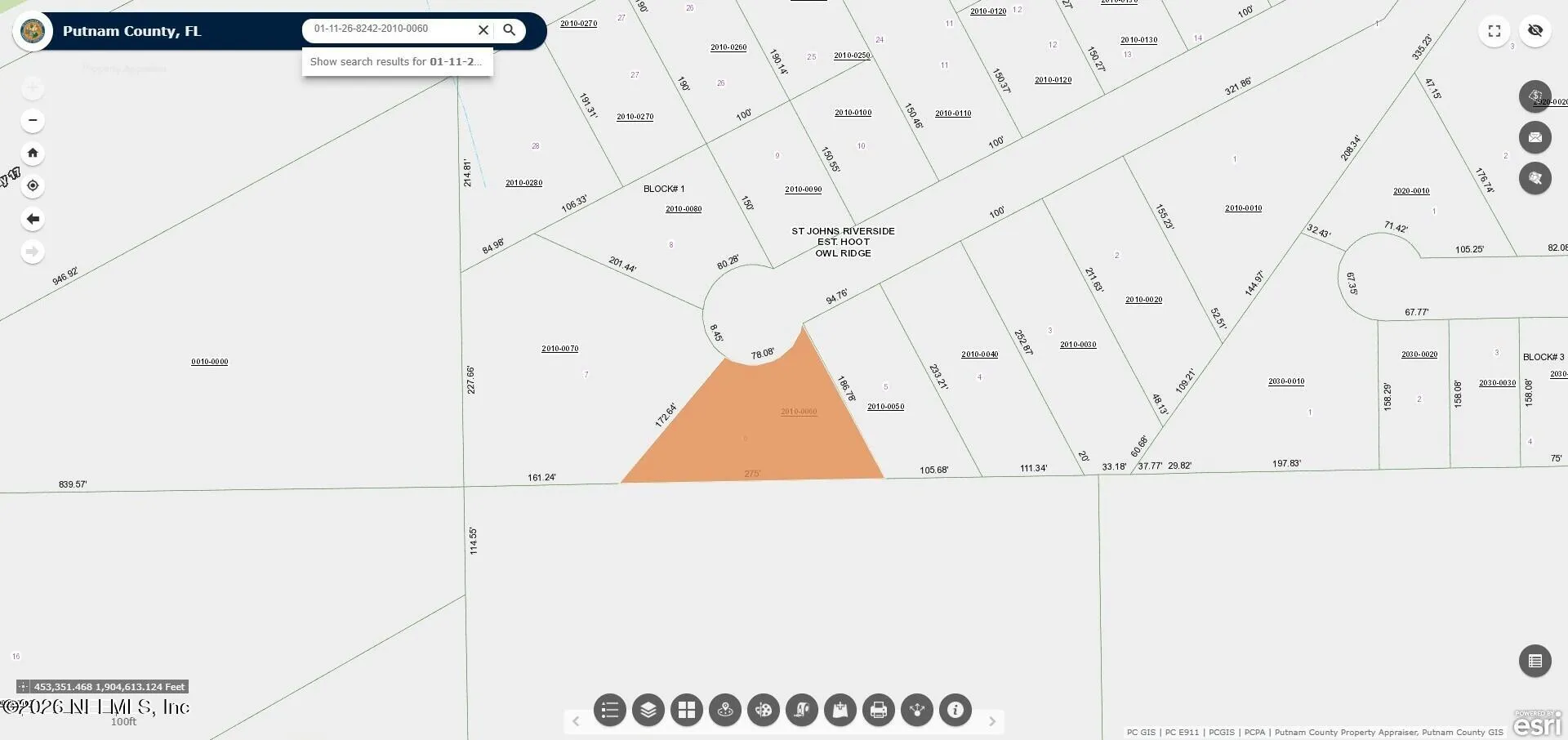This screenshot has width=1568, height=740.
Task: Click parcel label 2020-0010
Action: pyautogui.click(x=1411, y=191)
